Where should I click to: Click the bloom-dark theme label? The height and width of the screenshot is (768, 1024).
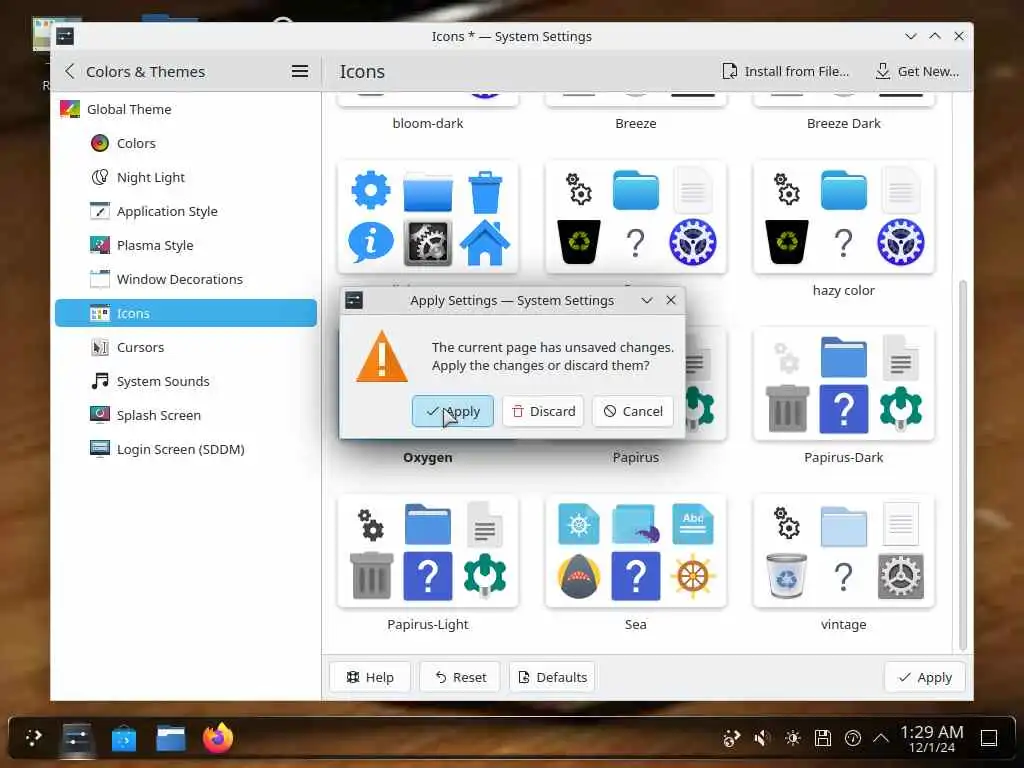tap(428, 123)
